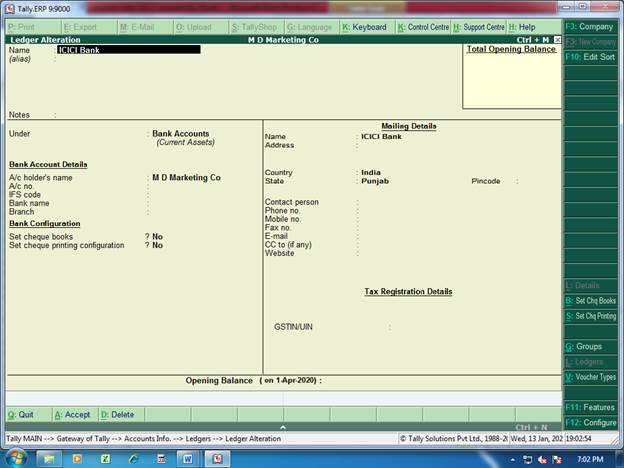Viewport: 624px width, 468px height.
Task: Open the media player taskbar icon
Action: (x=77, y=459)
